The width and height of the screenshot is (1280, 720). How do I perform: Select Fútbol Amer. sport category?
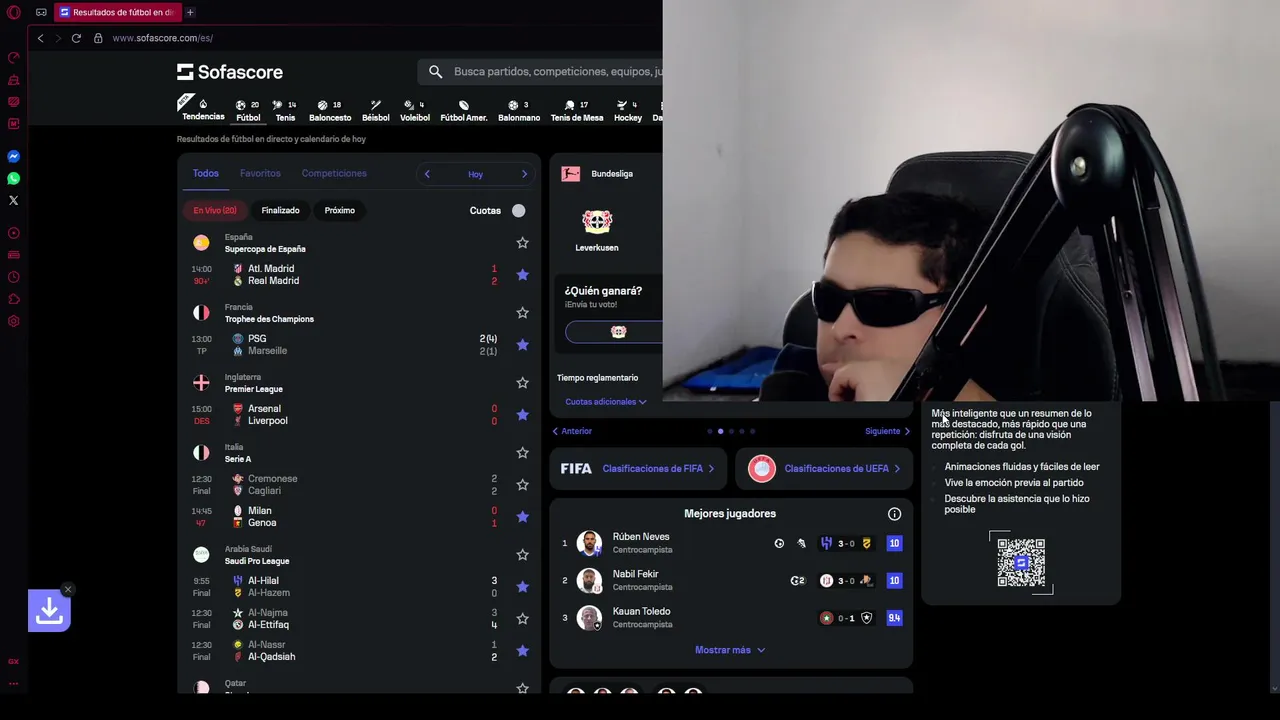pos(464,111)
